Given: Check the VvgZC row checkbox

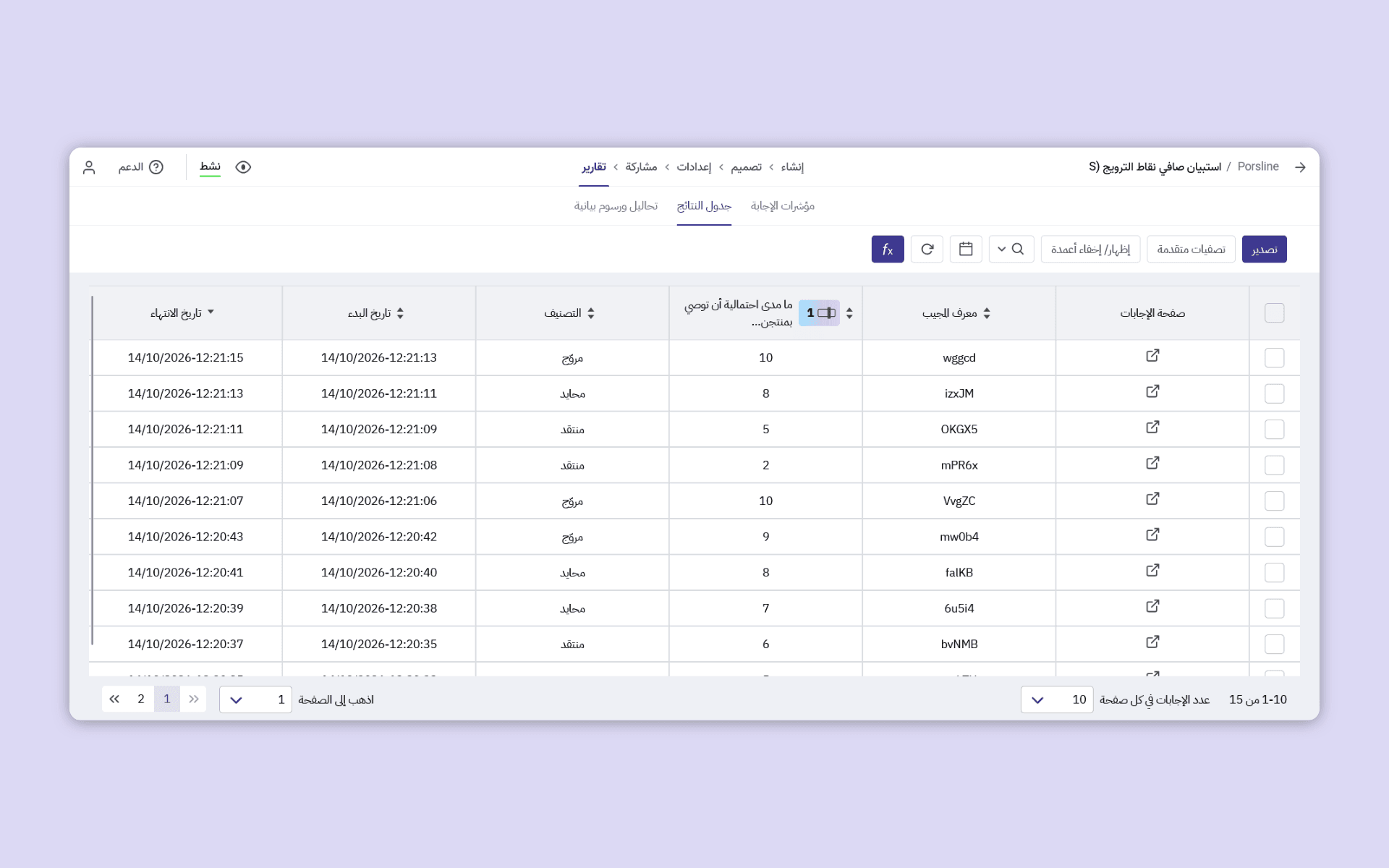Looking at the screenshot, I should tap(1274, 501).
